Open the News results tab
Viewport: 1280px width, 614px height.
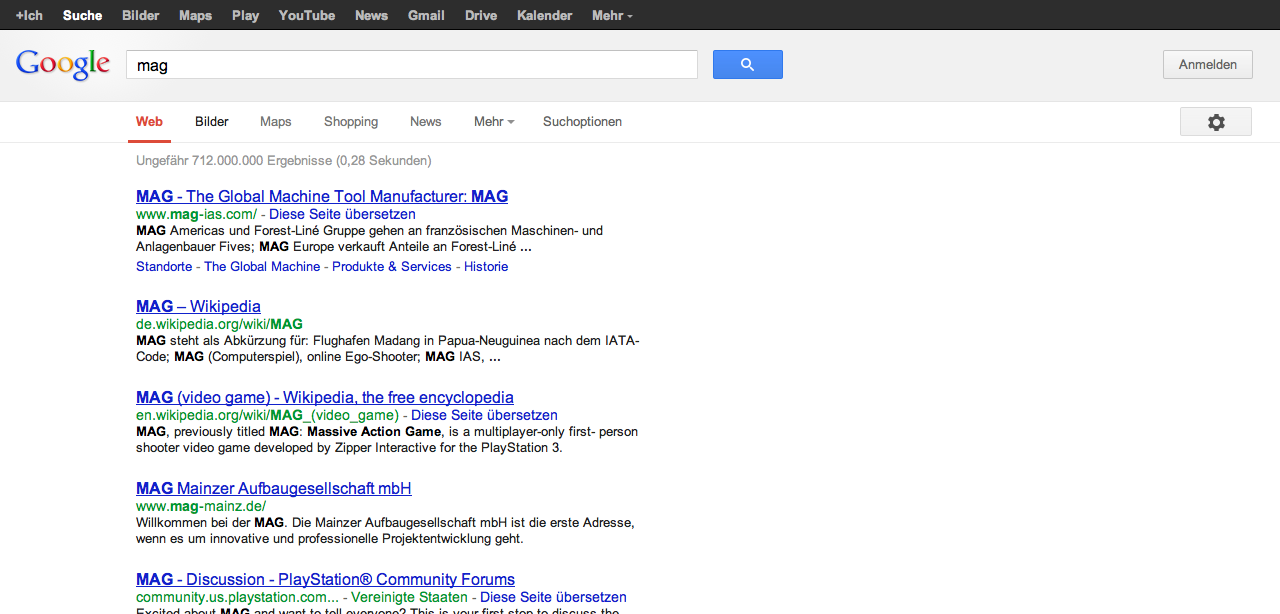coord(425,122)
